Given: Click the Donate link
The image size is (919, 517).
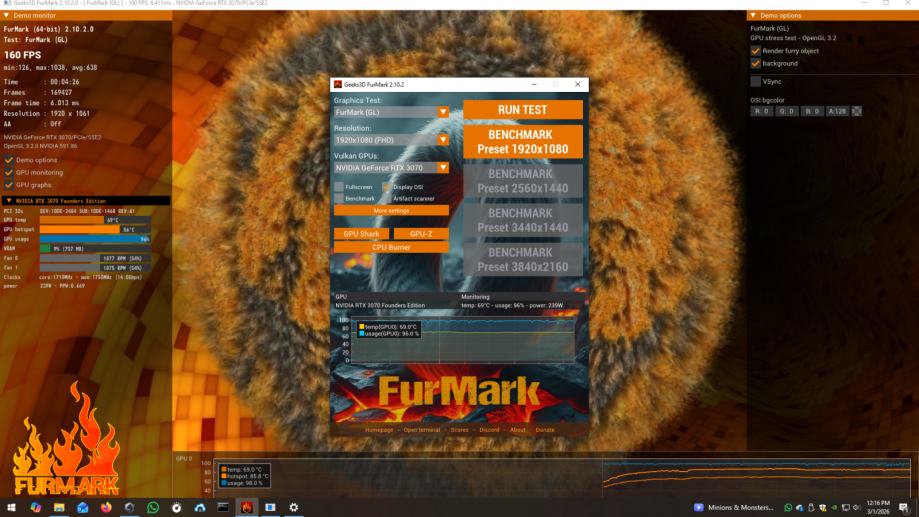Looking at the screenshot, I should 544,430.
